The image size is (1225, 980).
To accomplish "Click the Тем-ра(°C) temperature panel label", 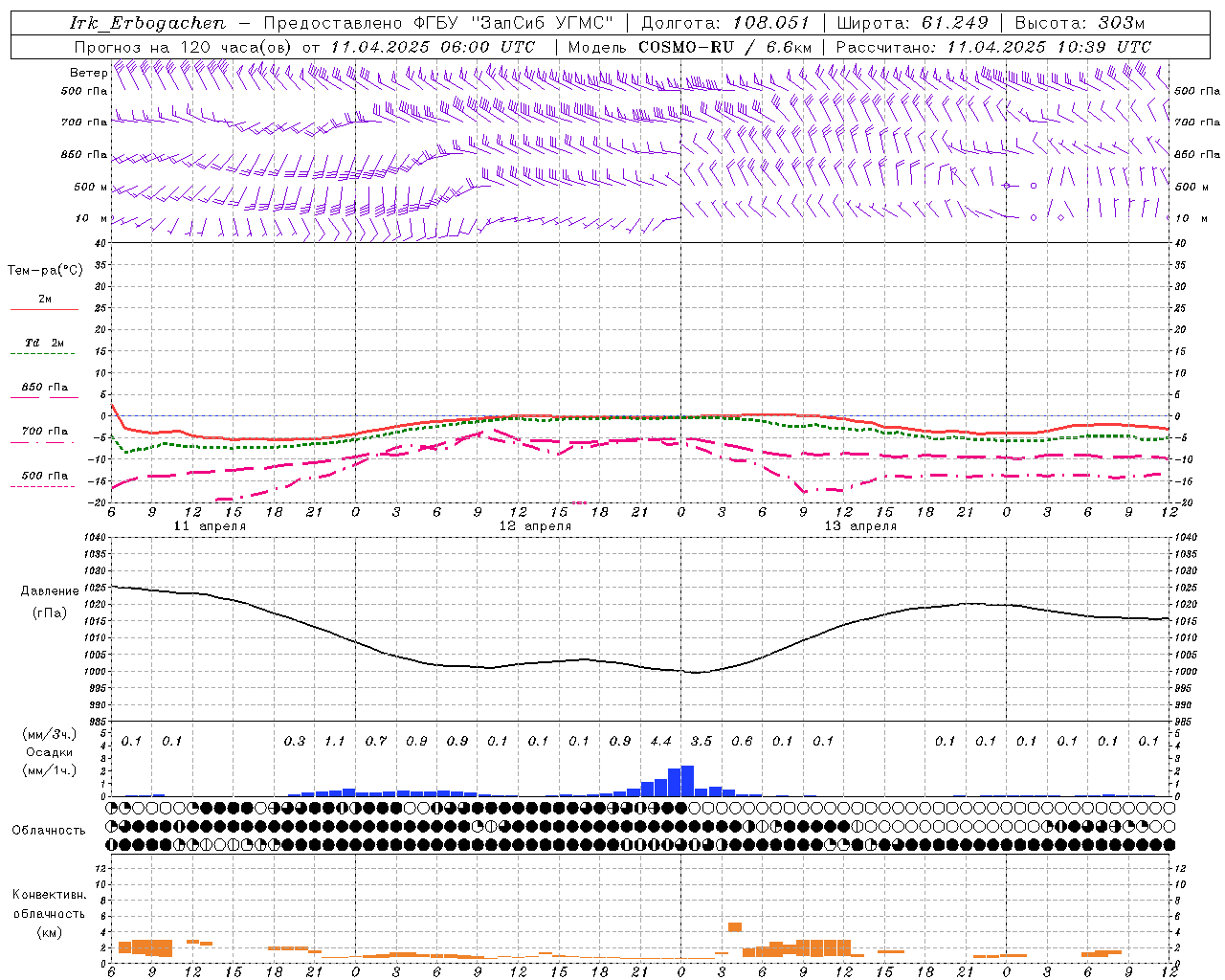I will 45,271.
